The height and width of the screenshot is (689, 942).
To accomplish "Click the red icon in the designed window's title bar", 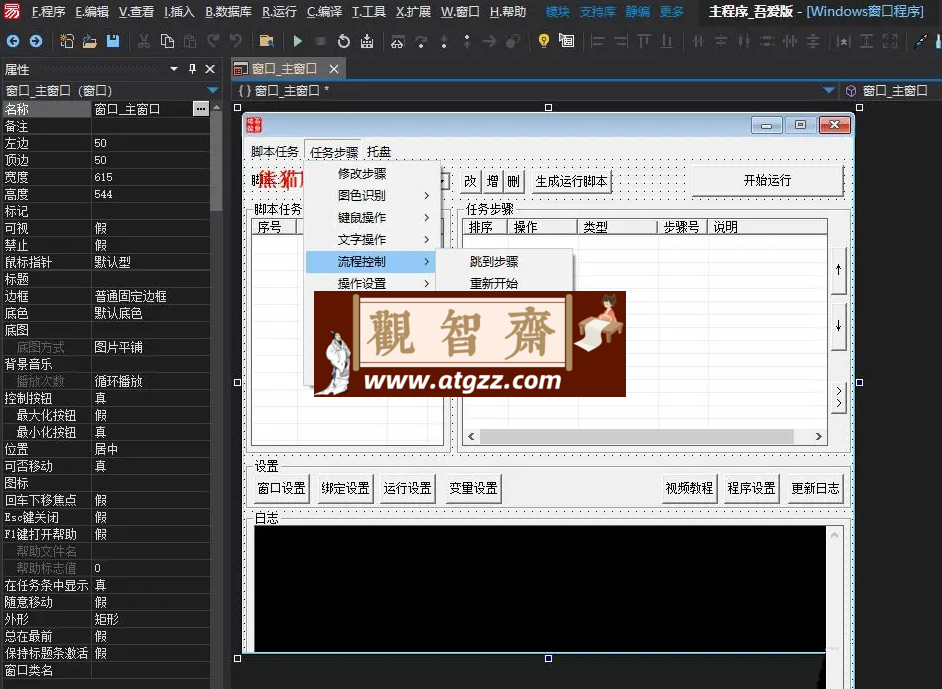I will [x=255, y=125].
